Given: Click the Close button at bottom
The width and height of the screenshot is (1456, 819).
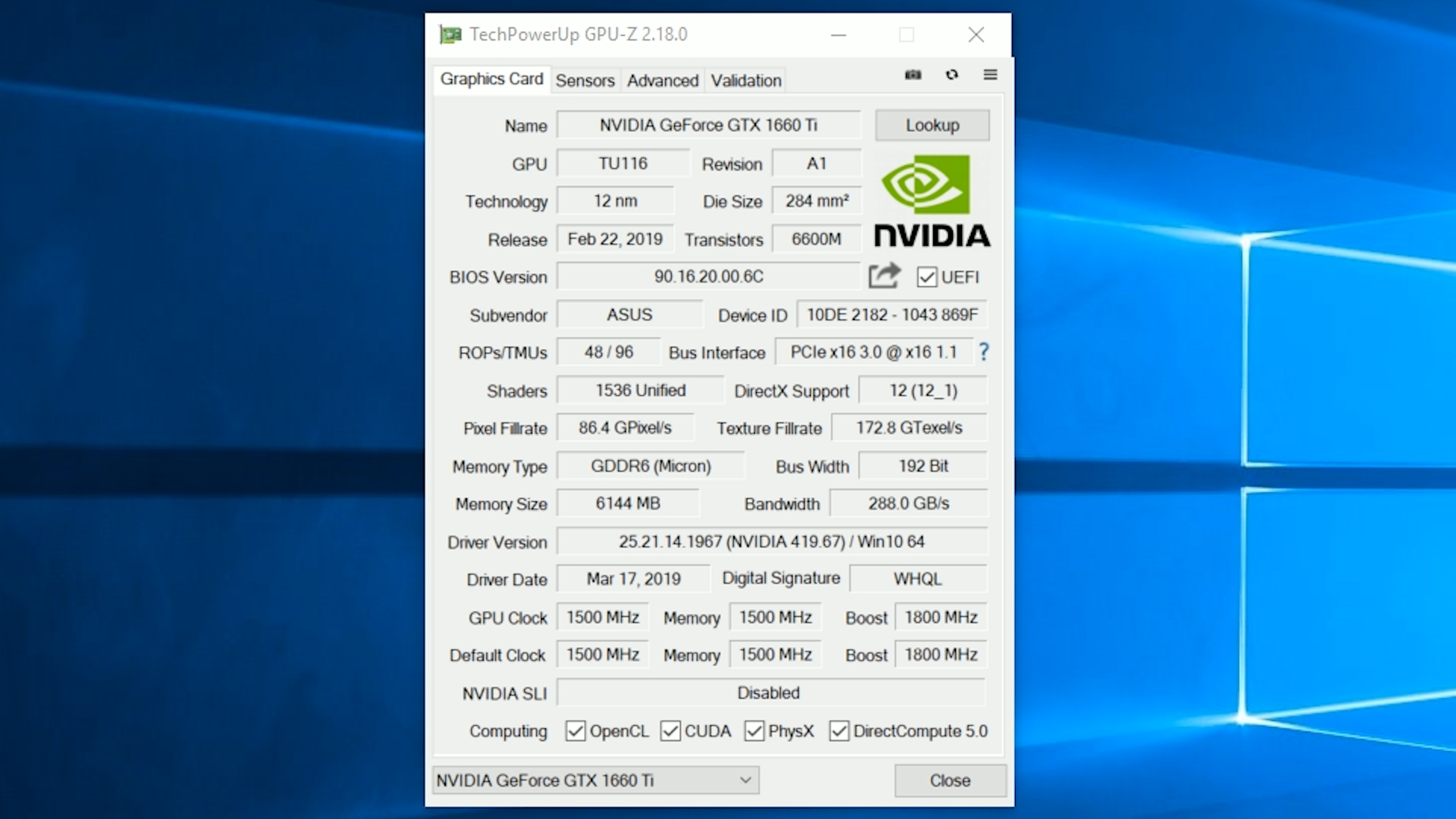Looking at the screenshot, I should coord(950,781).
